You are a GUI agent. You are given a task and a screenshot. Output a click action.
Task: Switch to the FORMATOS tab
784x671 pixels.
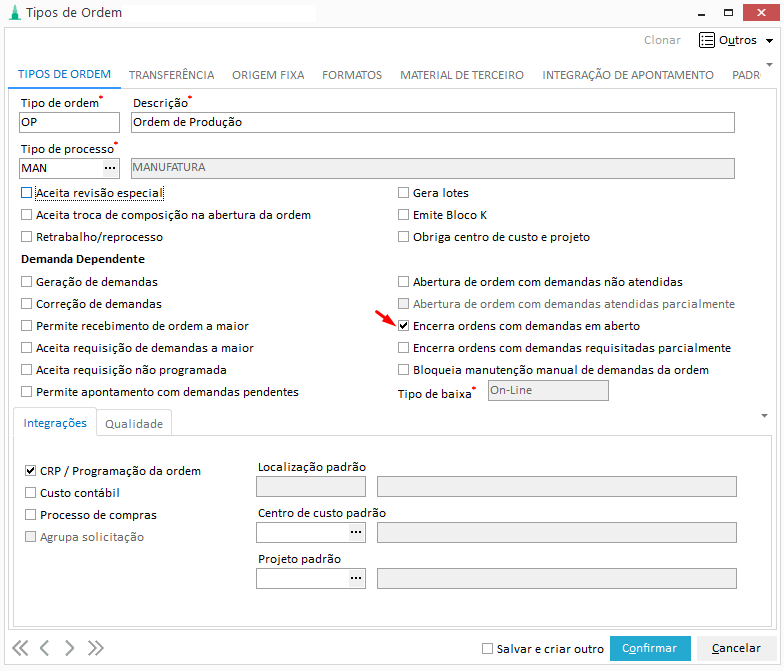(352, 75)
